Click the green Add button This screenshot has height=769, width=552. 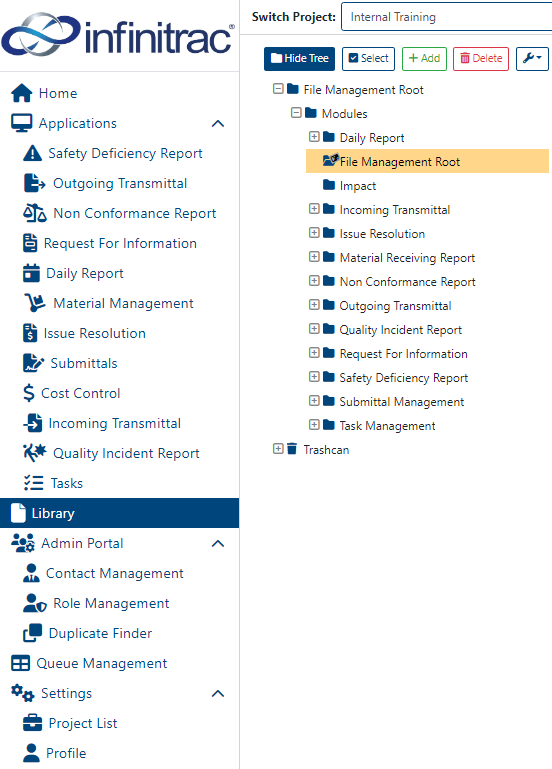[425, 58]
